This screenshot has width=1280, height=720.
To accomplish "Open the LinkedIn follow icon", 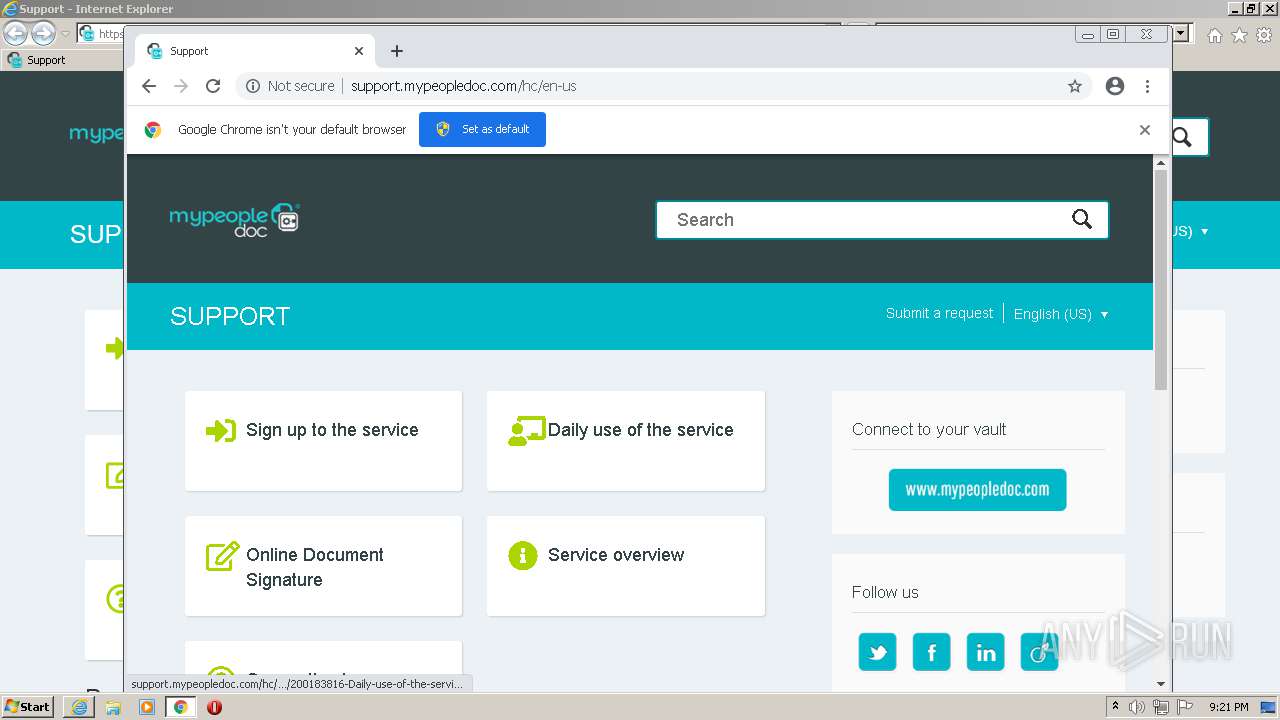I will [x=985, y=652].
